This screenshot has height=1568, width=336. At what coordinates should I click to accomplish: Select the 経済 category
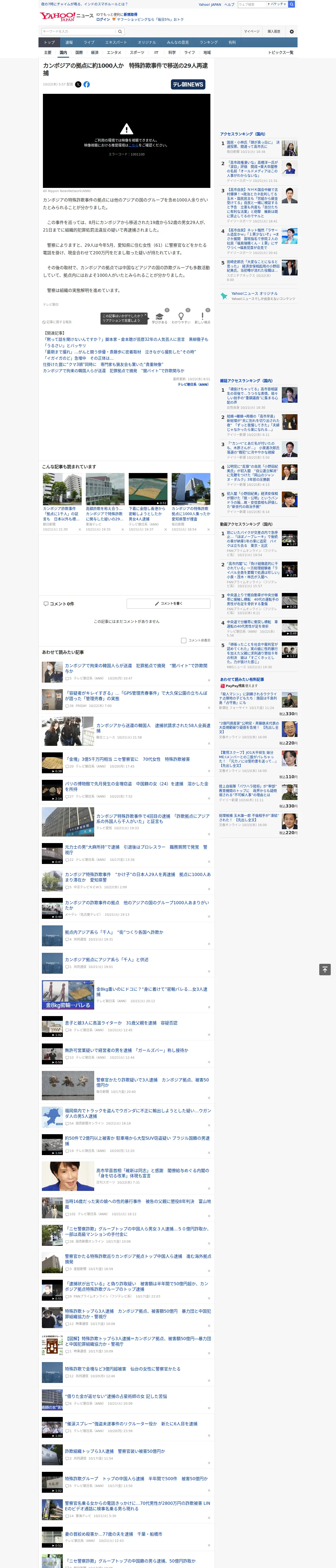point(94,52)
